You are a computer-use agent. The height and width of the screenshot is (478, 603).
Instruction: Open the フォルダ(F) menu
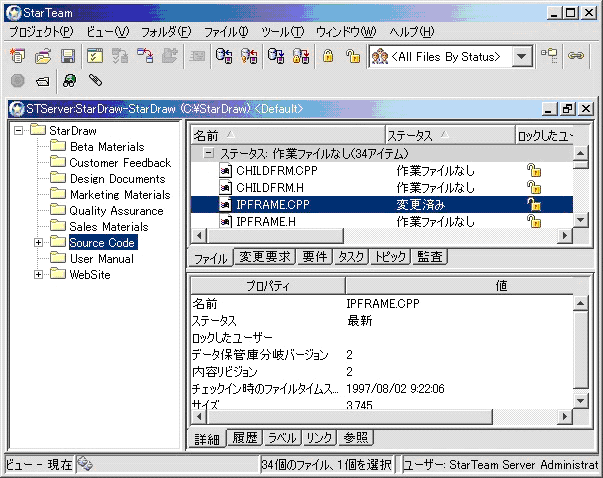[x=166, y=32]
